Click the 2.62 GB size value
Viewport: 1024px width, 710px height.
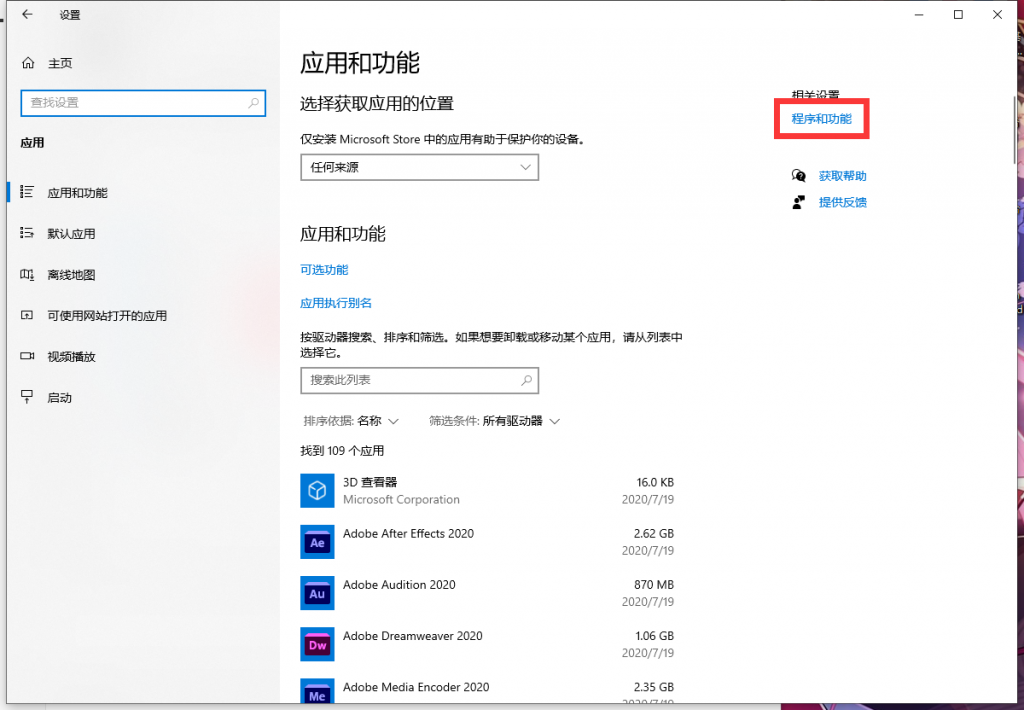click(x=654, y=534)
